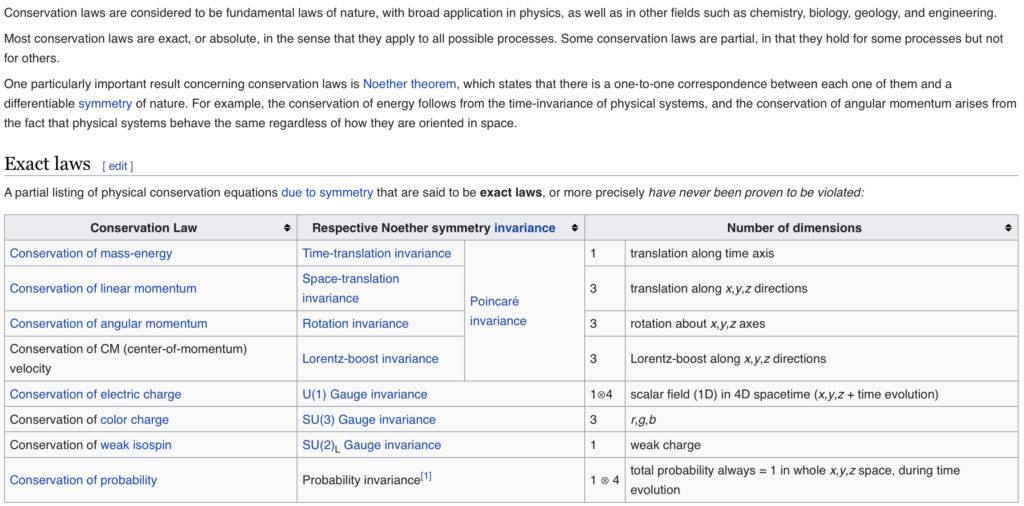Viewport: 1024px width, 506px height.
Task: Open SU(3) Gauge invariance link
Action: click(x=369, y=420)
